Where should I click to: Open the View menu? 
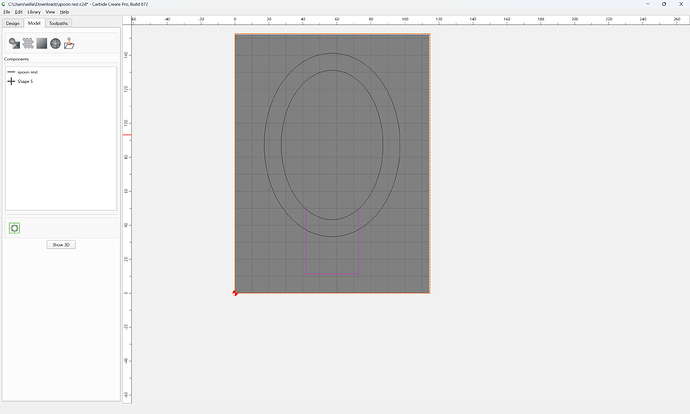point(50,12)
